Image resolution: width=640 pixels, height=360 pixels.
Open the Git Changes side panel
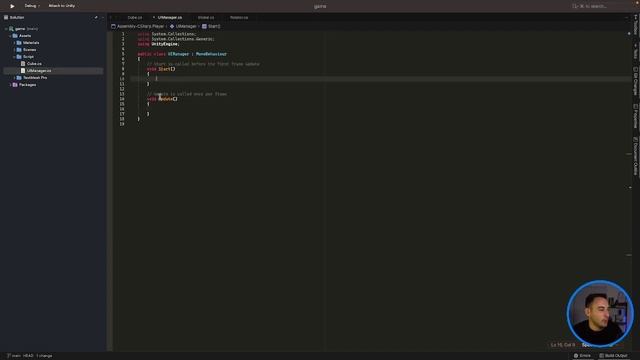tap(636, 81)
